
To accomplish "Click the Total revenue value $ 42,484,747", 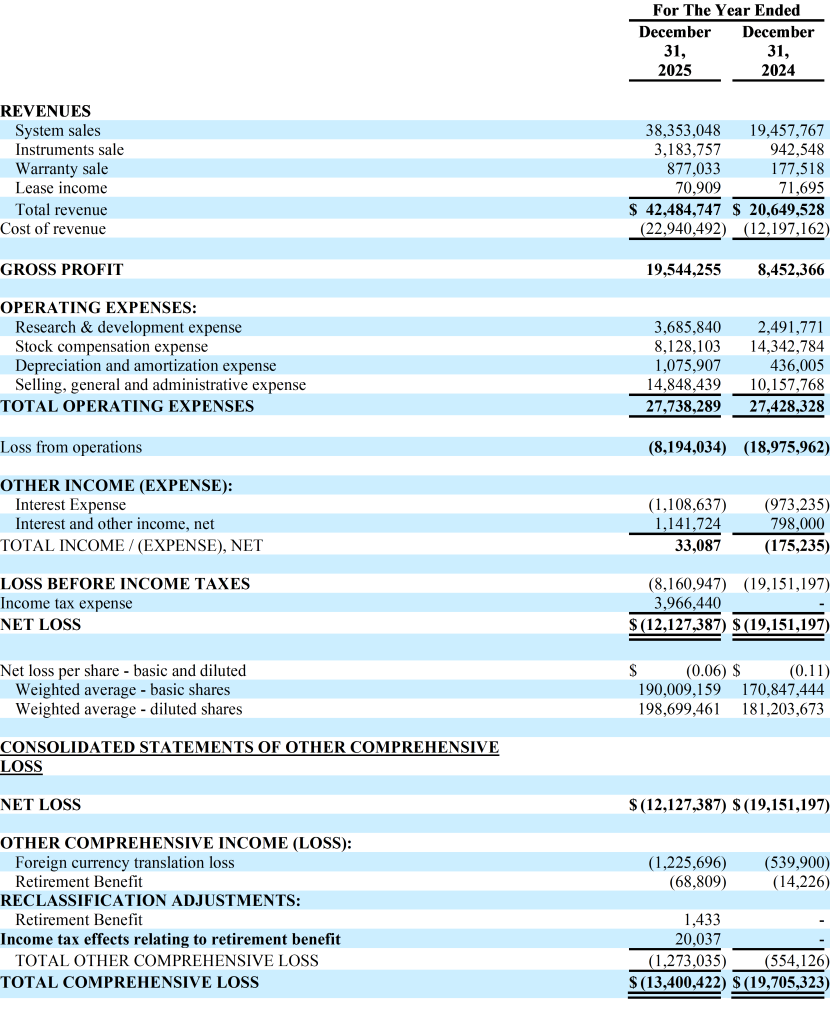I will 675,209.
